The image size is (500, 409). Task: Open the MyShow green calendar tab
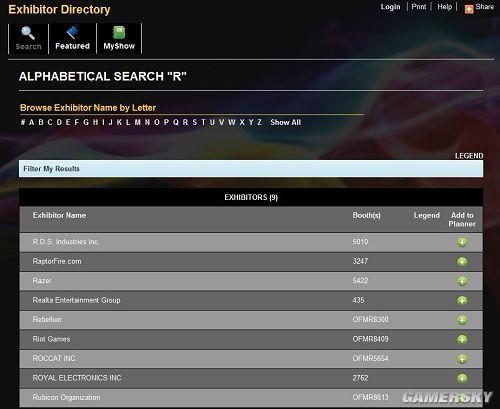pyautogui.click(x=119, y=38)
